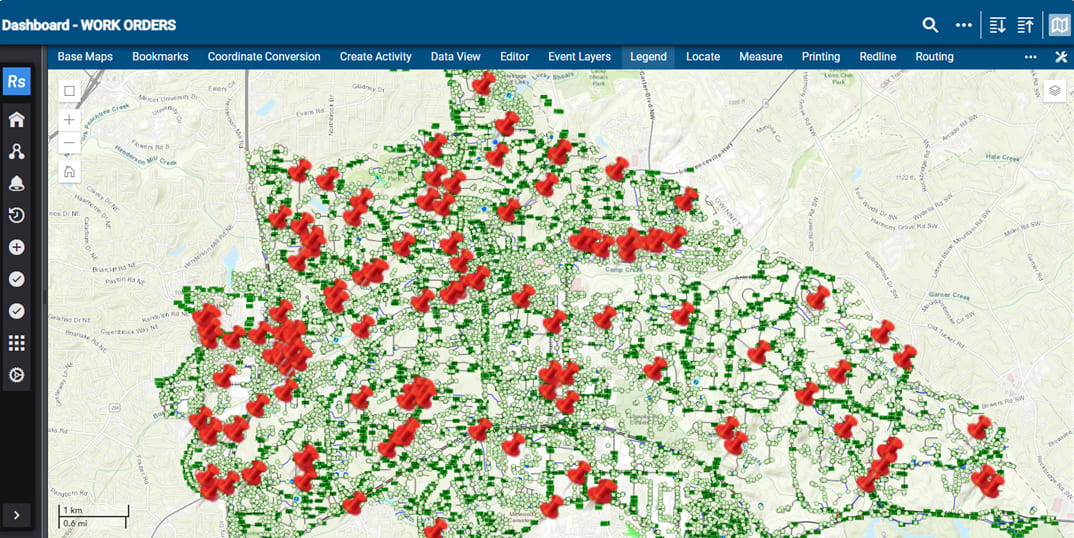The image size is (1074, 538).
Task: Click the Dashboard - WORK ORDERS title
Action: (89, 25)
